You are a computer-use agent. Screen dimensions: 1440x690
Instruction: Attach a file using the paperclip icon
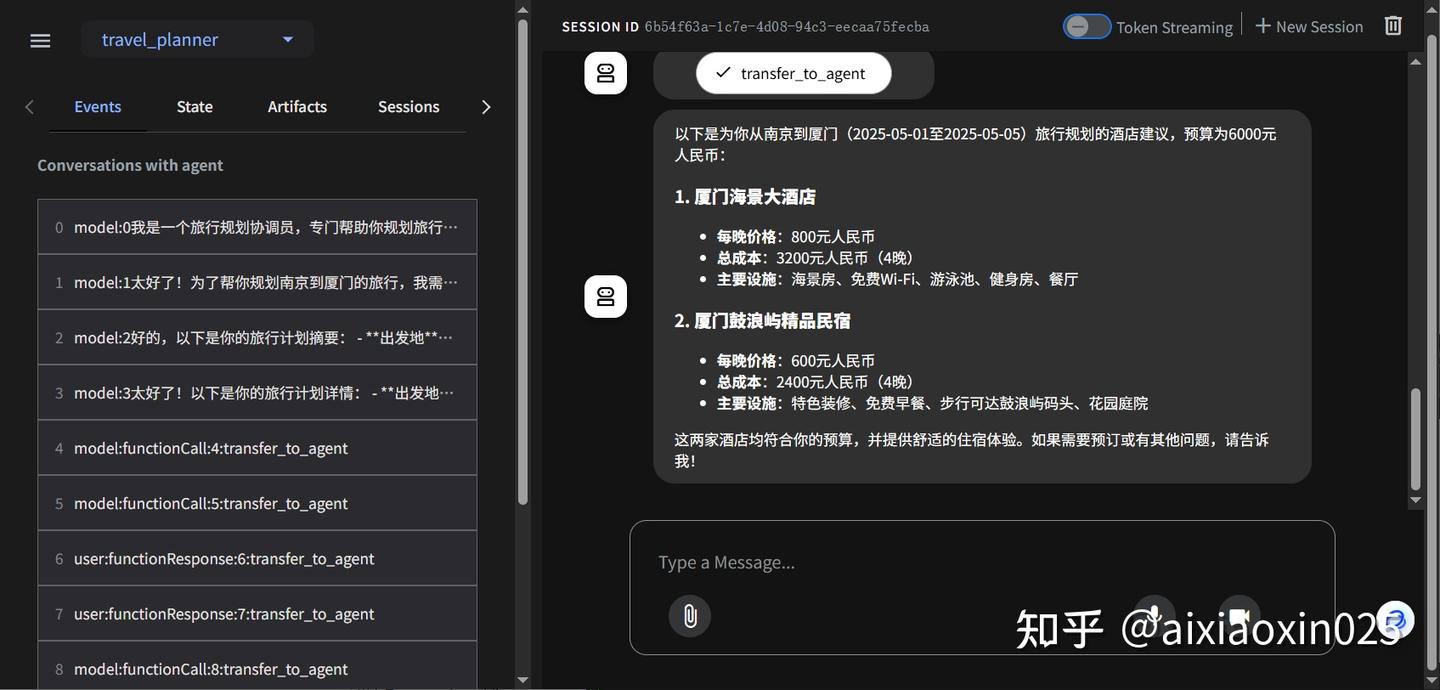tap(689, 616)
